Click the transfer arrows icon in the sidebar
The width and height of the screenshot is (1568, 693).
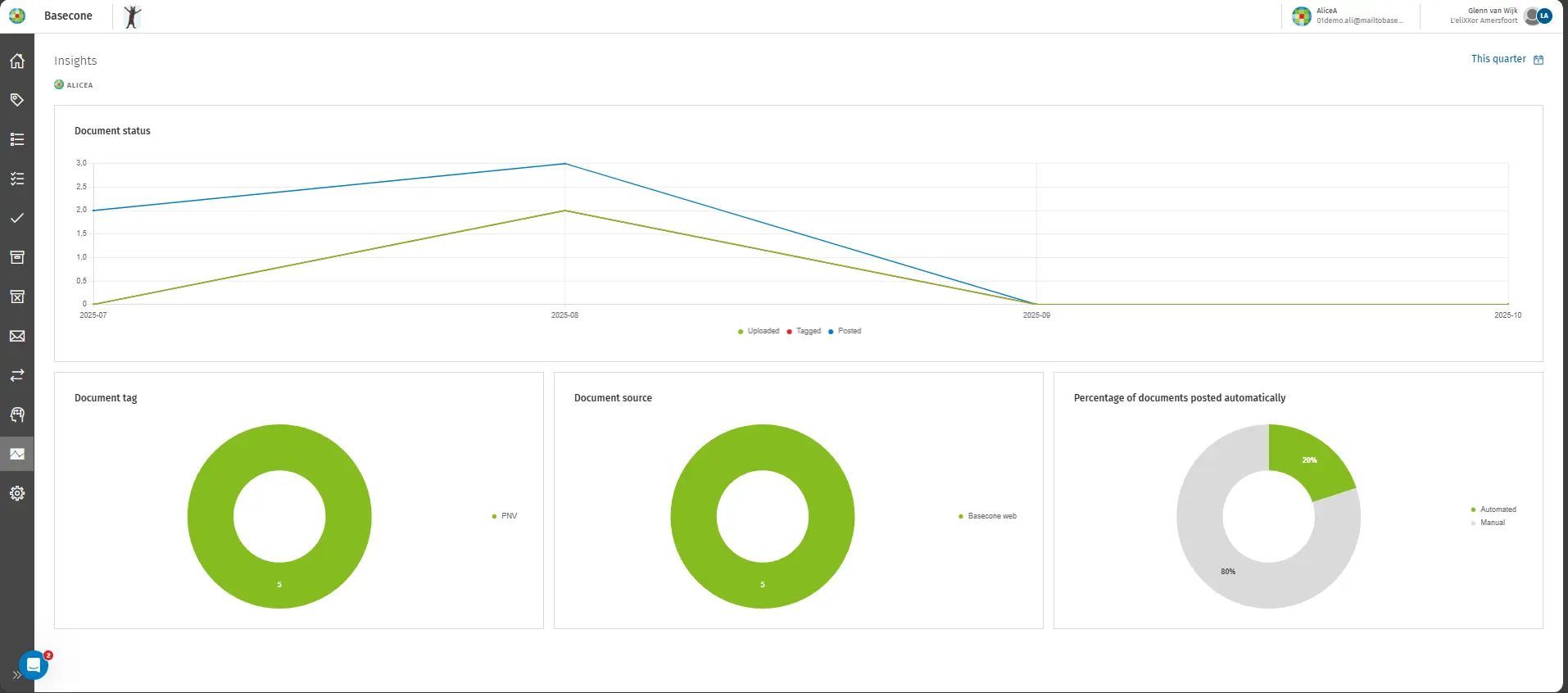[x=17, y=375]
